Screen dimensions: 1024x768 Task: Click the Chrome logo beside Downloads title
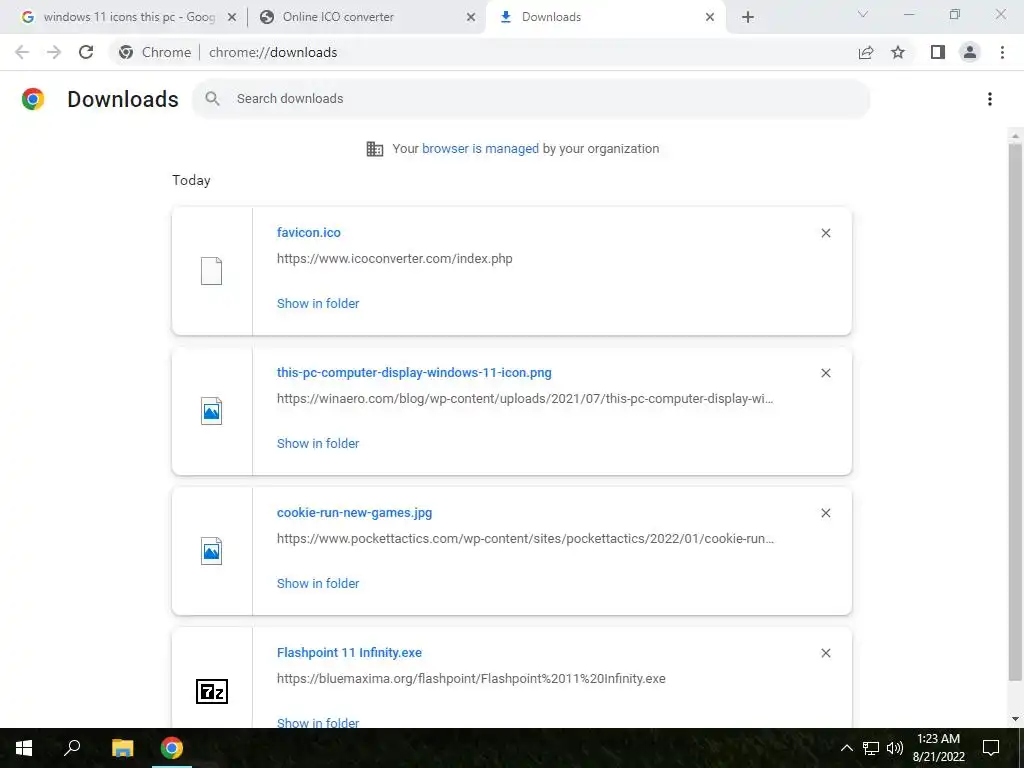[33, 99]
